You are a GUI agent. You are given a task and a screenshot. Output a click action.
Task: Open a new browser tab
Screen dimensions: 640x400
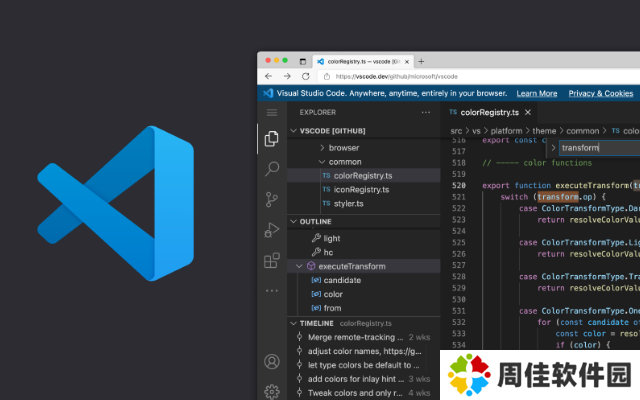pyautogui.click(x=420, y=61)
